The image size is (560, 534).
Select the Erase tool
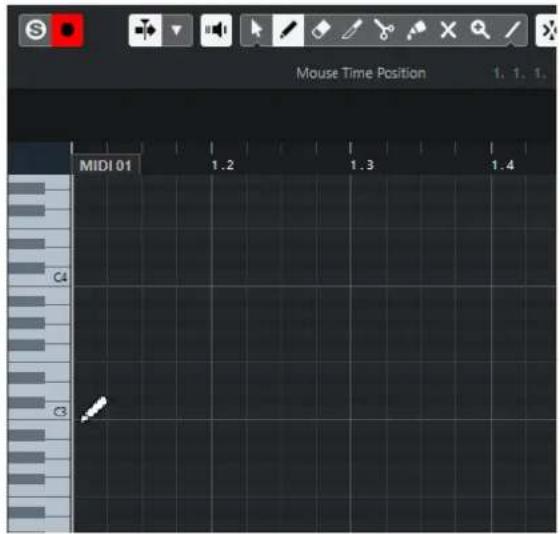click(x=320, y=30)
